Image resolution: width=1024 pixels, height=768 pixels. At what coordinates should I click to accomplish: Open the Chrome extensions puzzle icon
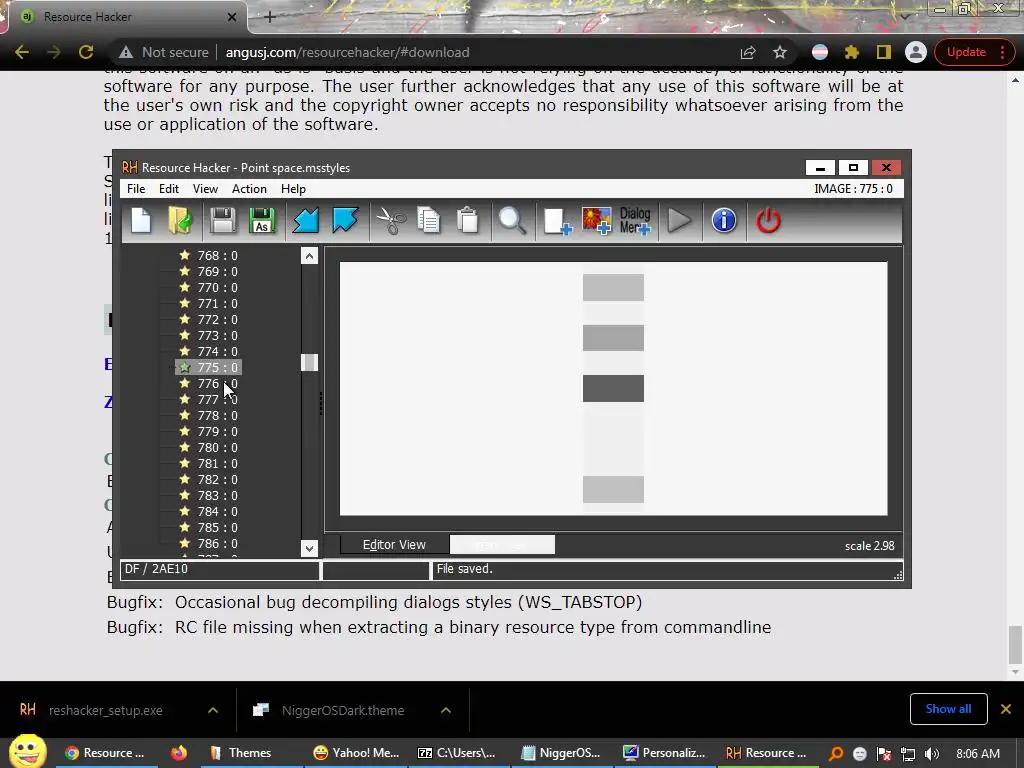[x=852, y=52]
